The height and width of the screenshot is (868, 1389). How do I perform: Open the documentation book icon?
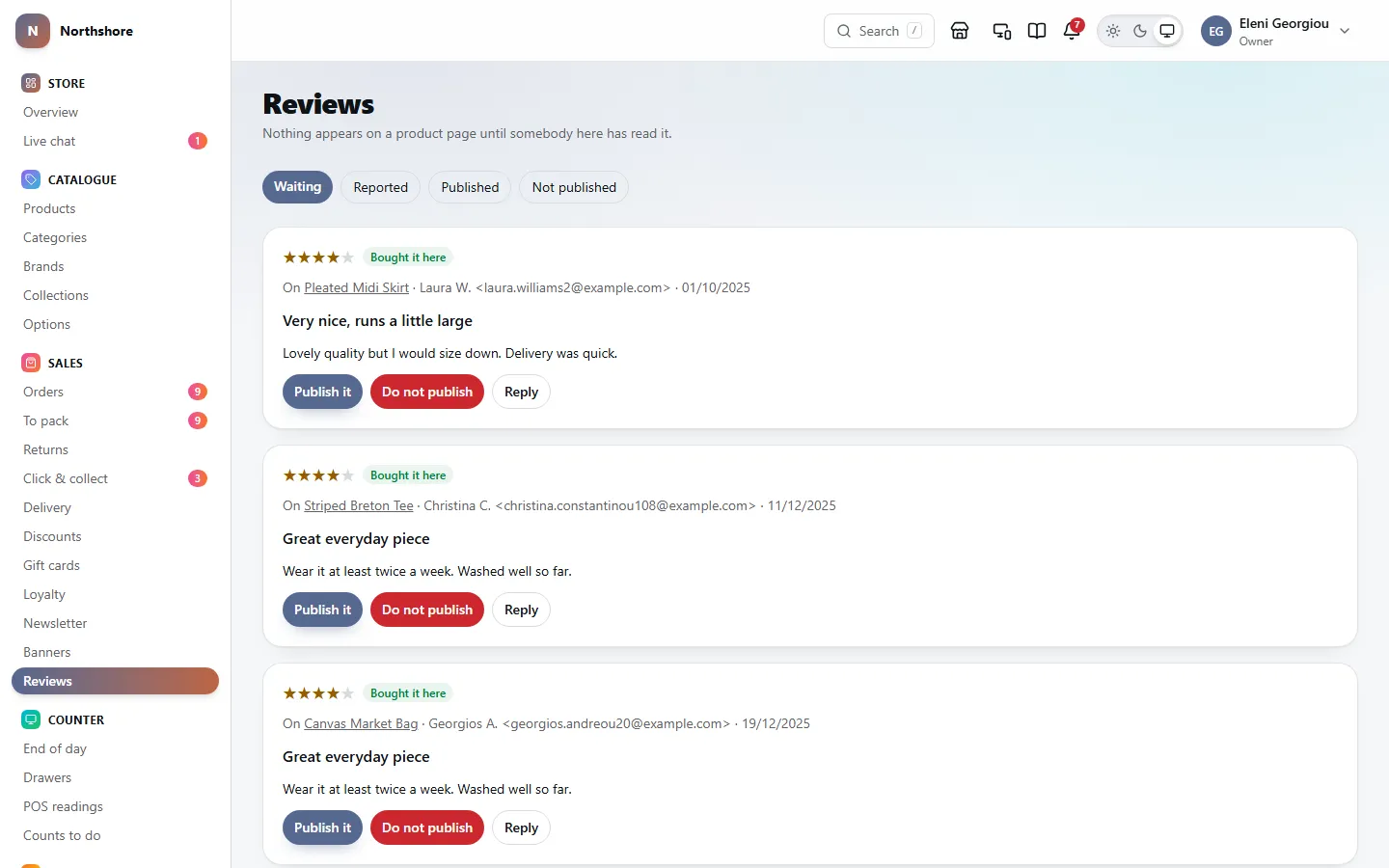tap(1037, 31)
